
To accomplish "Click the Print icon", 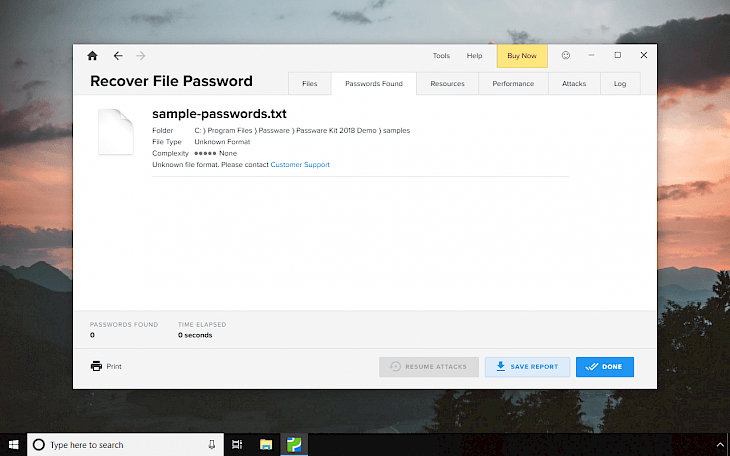I will 96,366.
